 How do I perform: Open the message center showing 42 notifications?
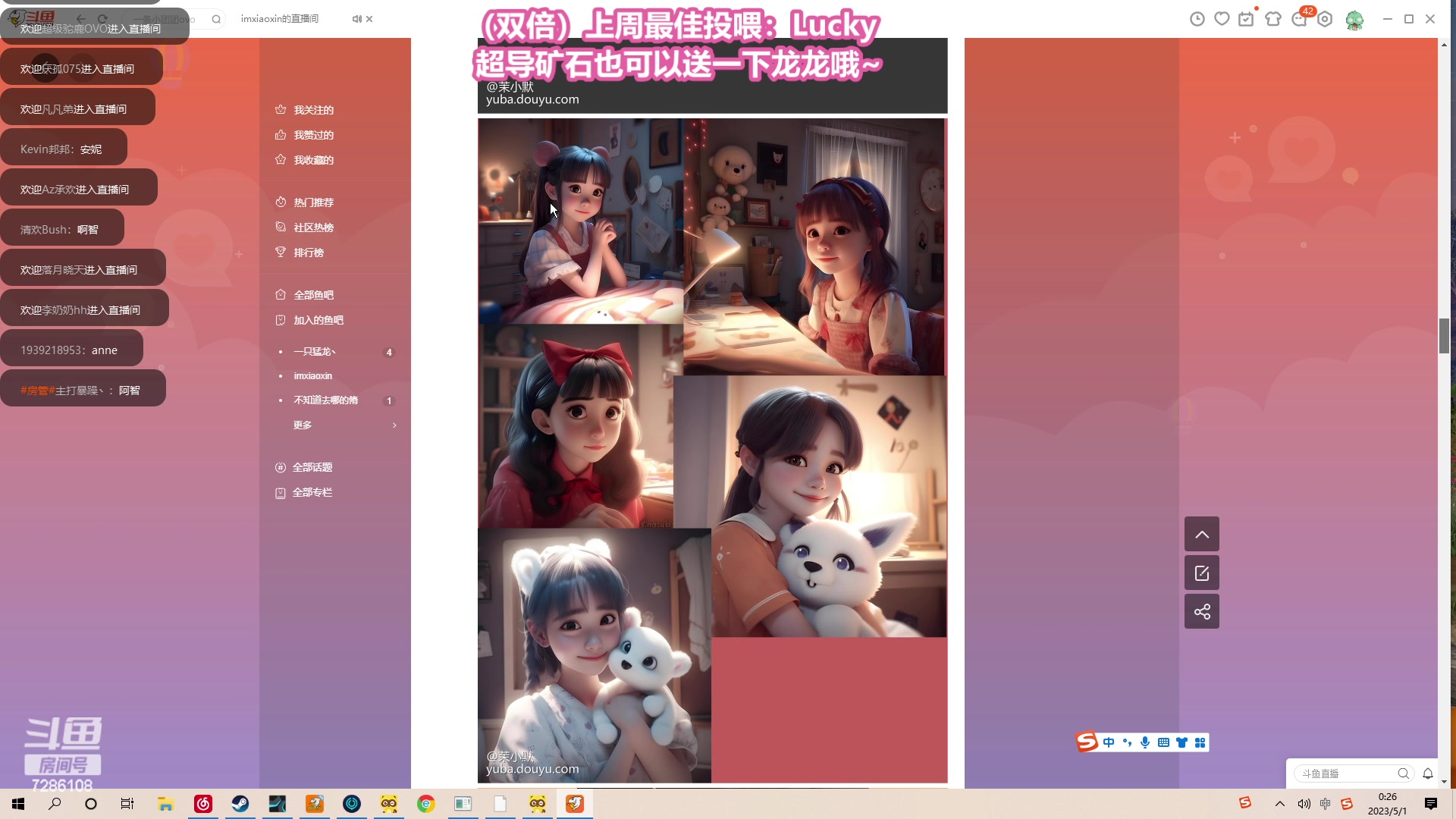[1299, 19]
